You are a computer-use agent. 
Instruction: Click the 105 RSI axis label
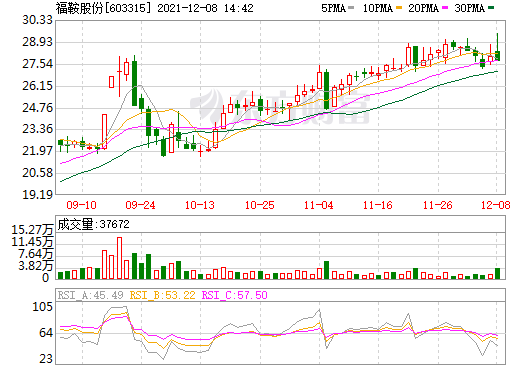[x=43, y=307]
